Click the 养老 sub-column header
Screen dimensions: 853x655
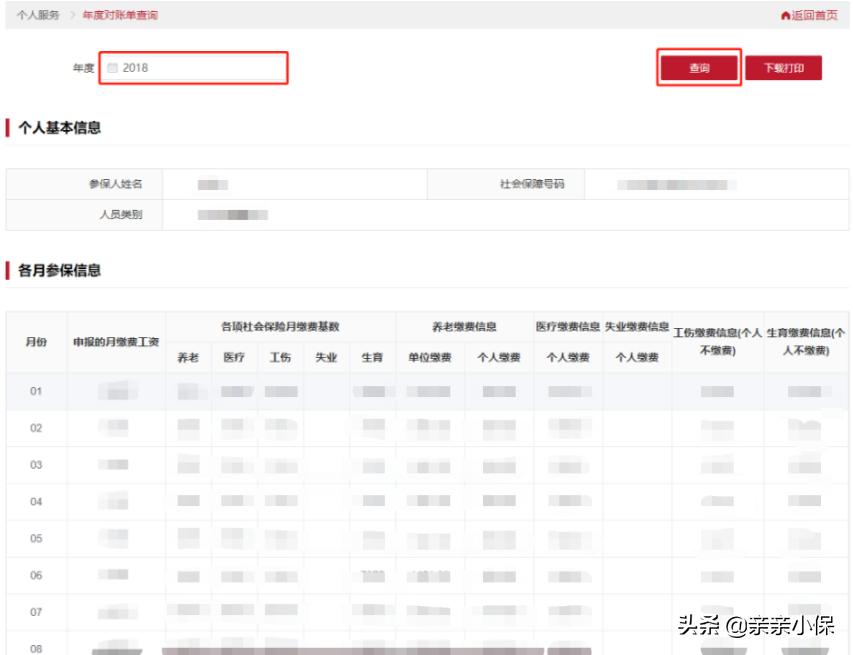pos(188,358)
